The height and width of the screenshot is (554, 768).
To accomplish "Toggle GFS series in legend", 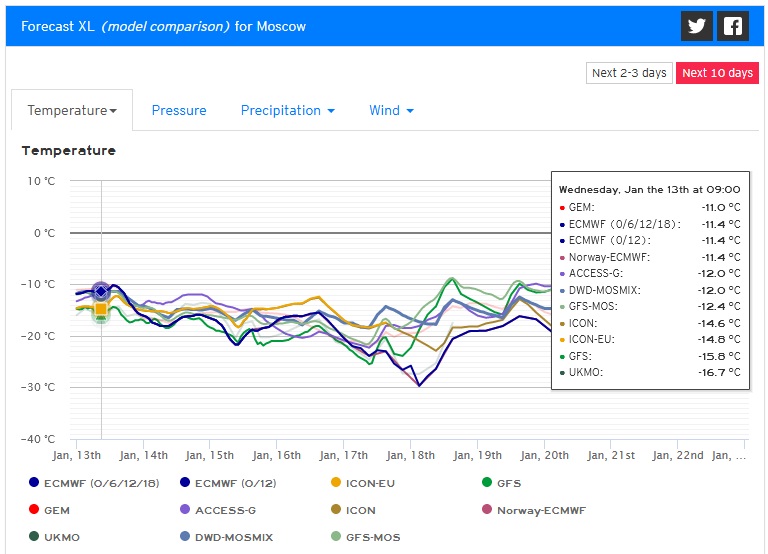I will (501, 483).
